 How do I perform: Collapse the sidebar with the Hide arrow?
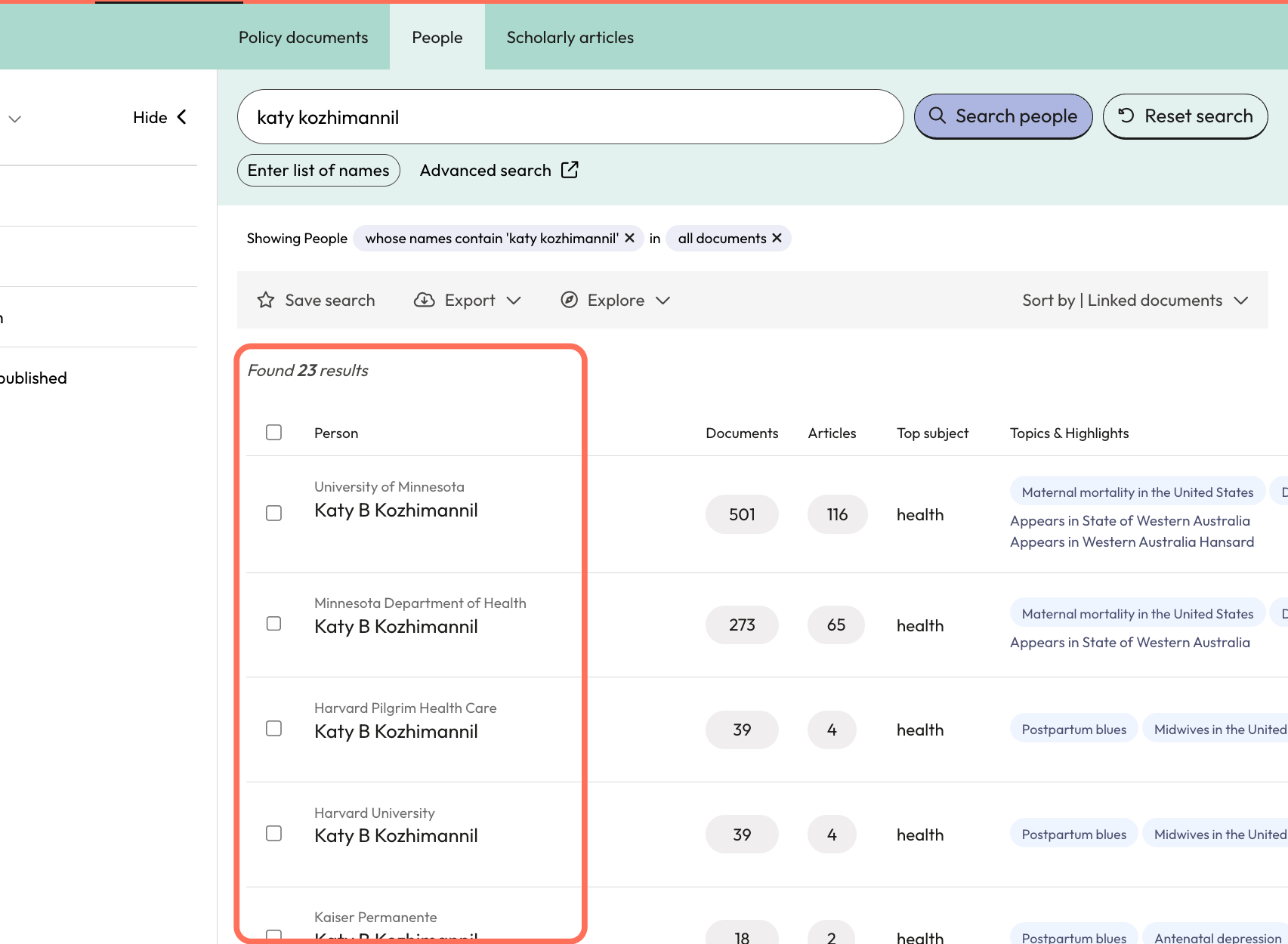[x=181, y=117]
